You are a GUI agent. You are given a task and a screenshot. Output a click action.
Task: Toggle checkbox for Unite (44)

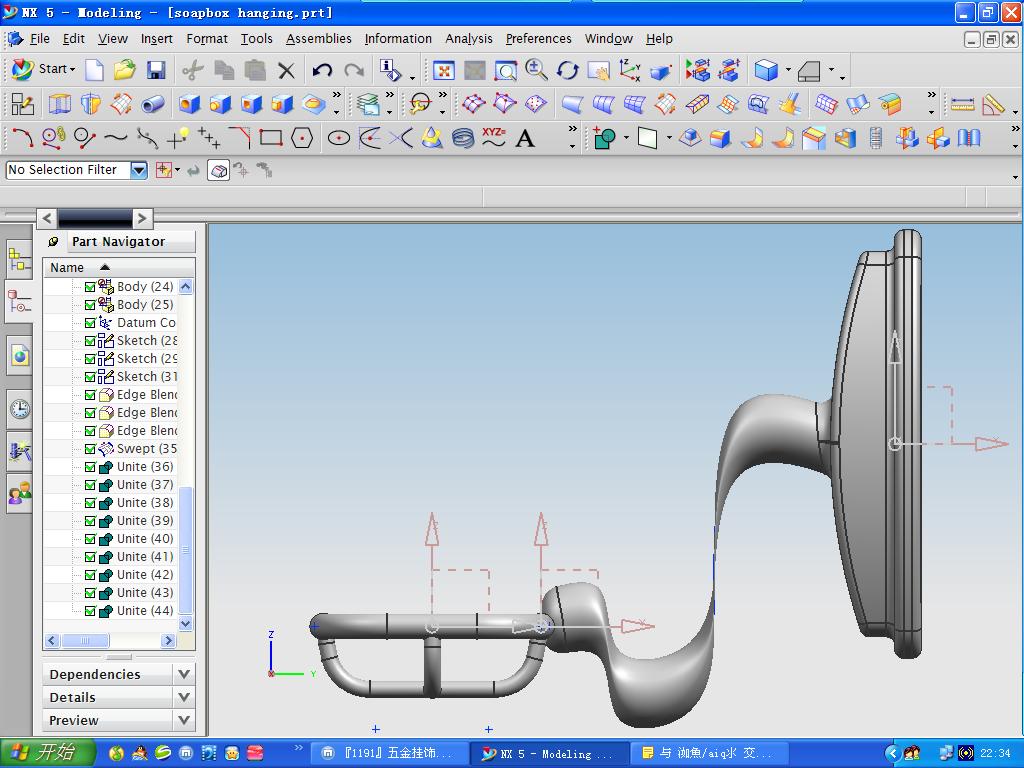click(90, 611)
